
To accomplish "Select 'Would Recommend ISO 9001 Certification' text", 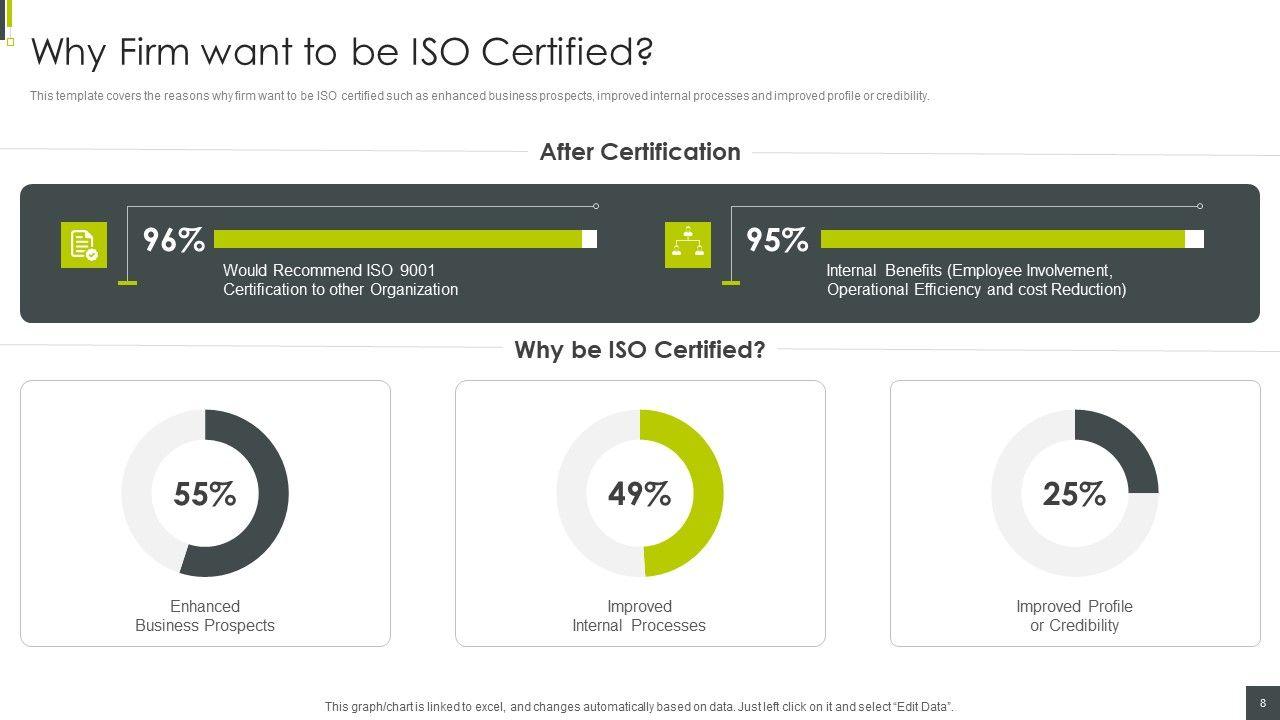I will pyautogui.click(x=340, y=280).
